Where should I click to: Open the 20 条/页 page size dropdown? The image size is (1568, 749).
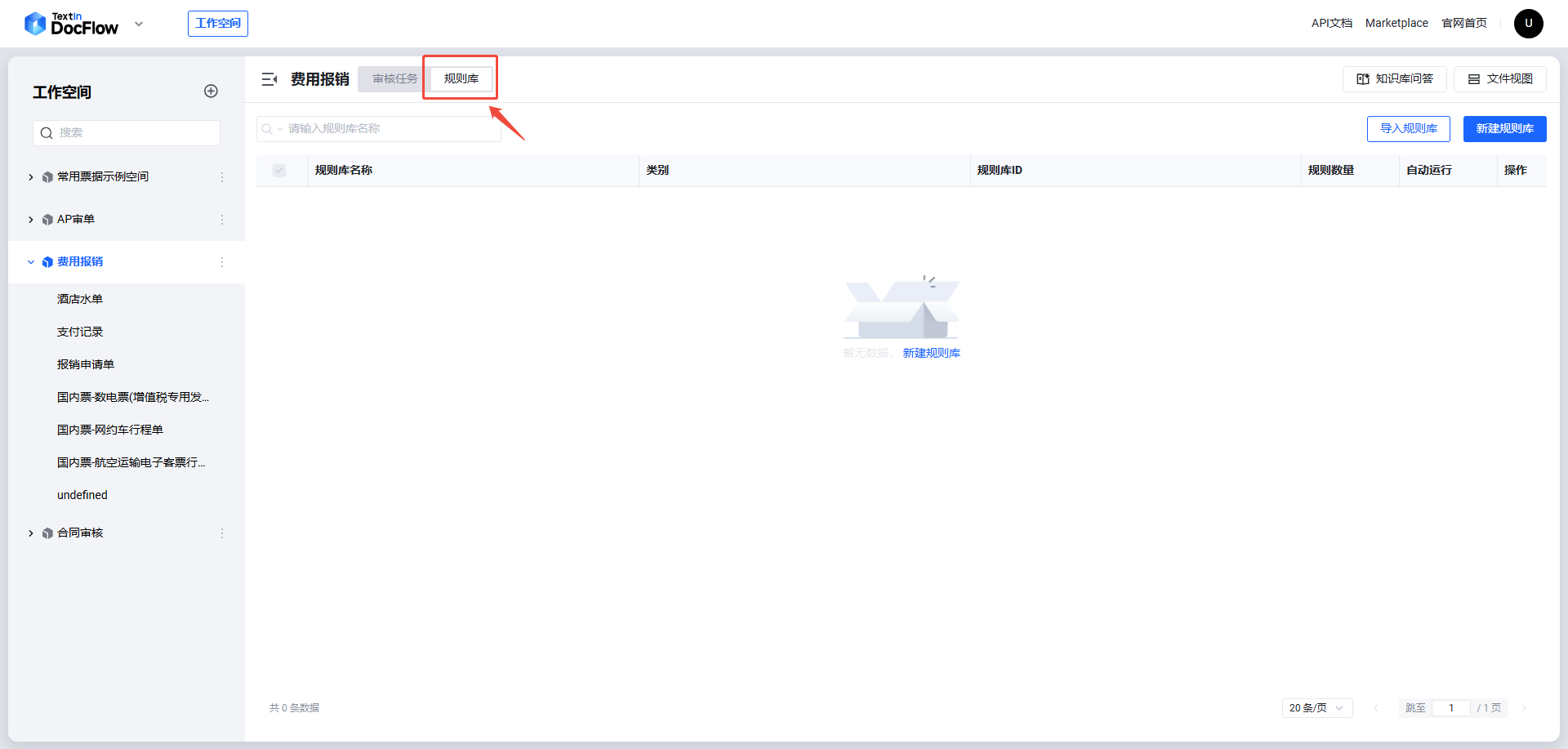(1317, 708)
